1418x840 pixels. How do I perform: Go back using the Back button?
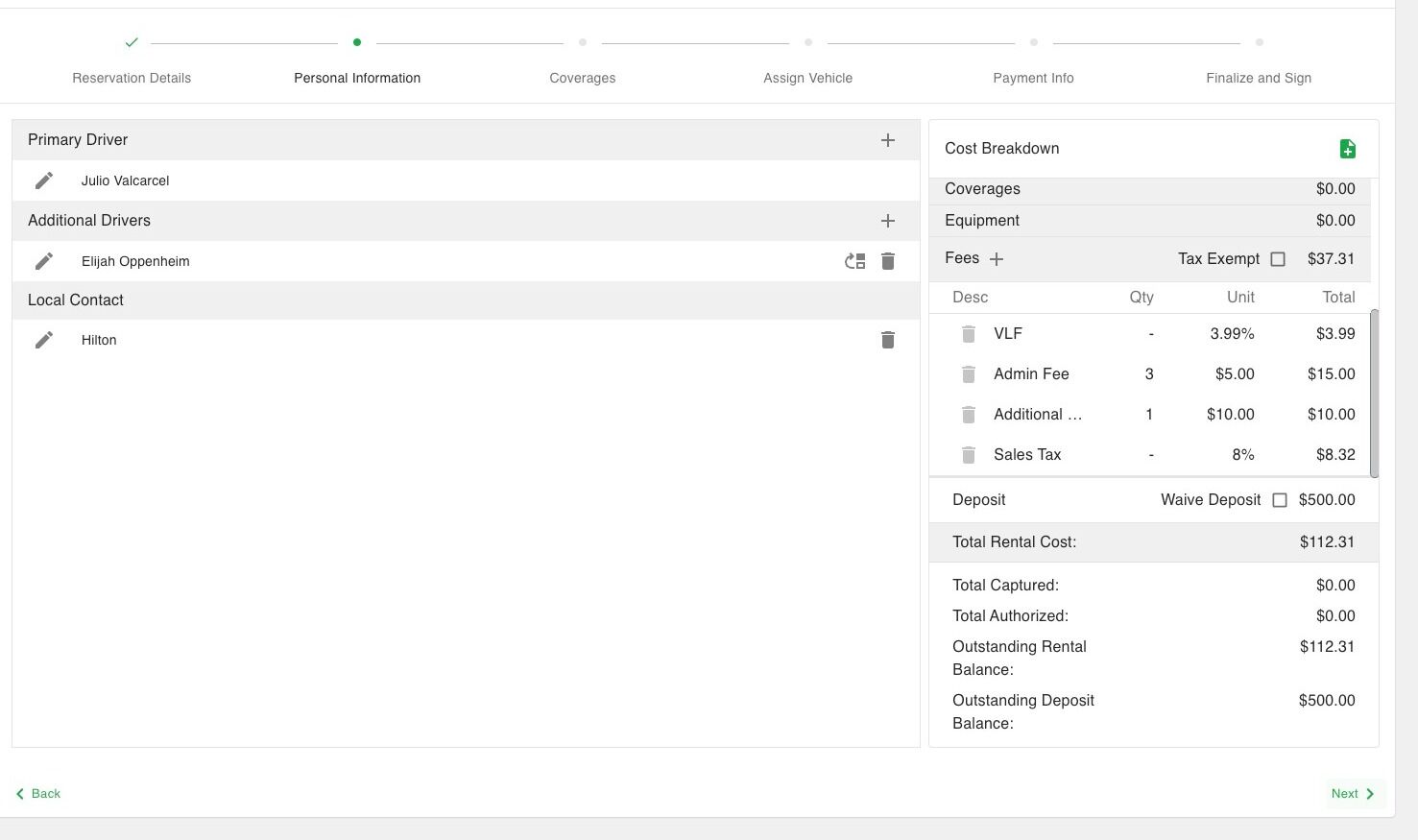(x=38, y=793)
